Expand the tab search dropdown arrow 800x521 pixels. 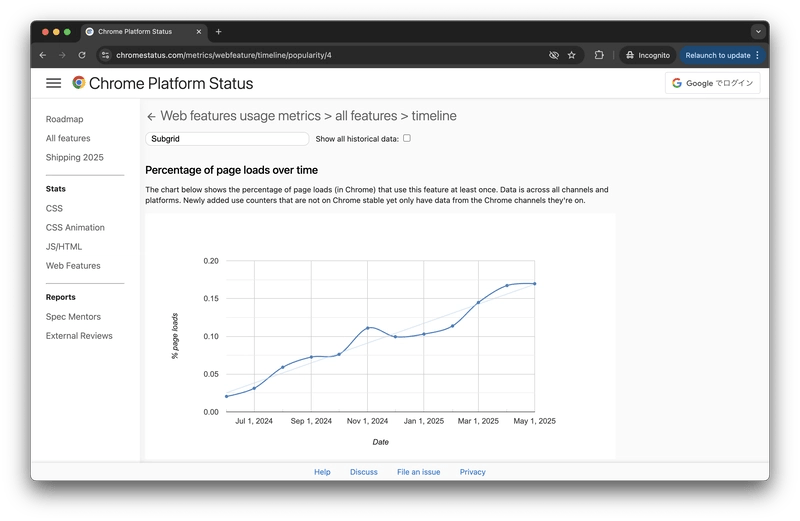(758, 32)
